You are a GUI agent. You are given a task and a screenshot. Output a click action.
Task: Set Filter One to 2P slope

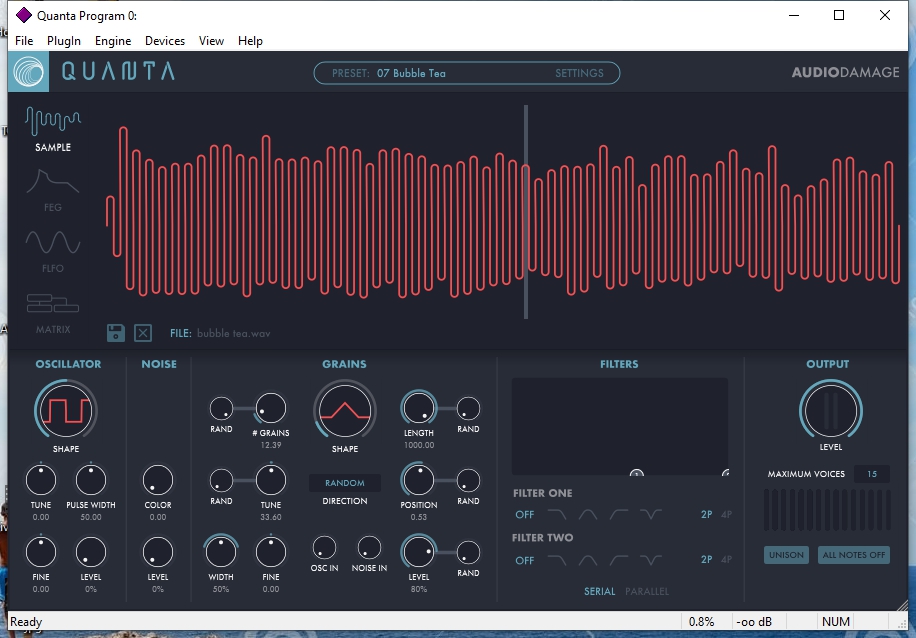(706, 514)
